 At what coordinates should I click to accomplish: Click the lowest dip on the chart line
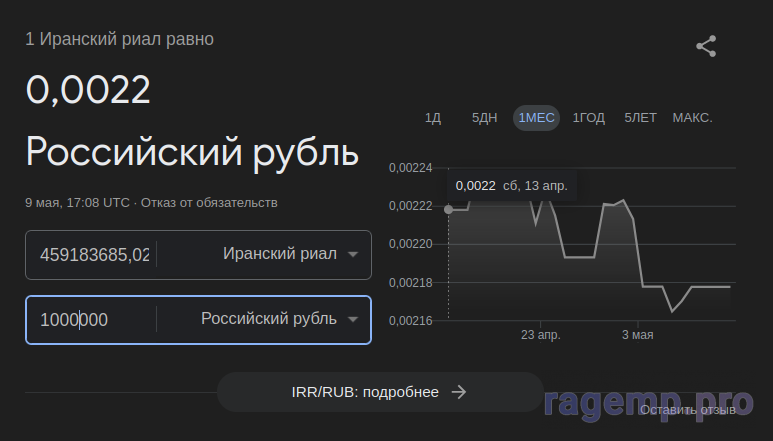click(672, 311)
